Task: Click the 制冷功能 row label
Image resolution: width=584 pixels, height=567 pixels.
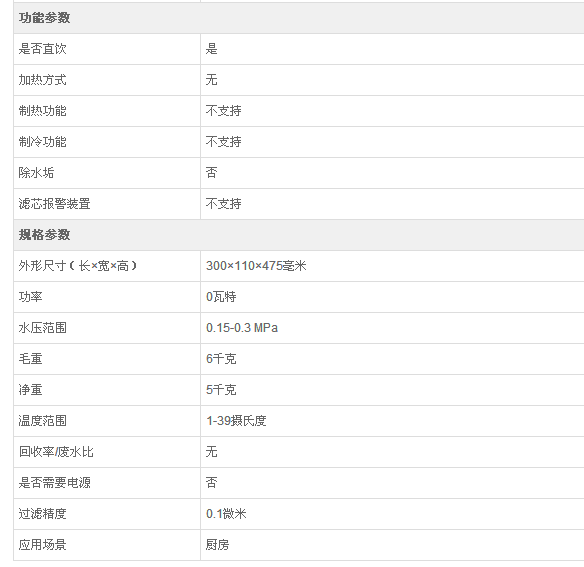Action: 42,142
